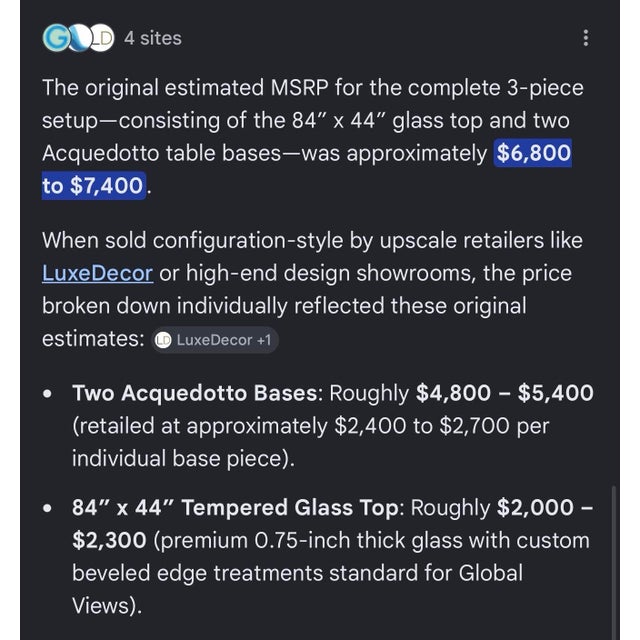Click the bold "$2,300" price
This screenshot has height=640, width=640.
(x=109, y=540)
